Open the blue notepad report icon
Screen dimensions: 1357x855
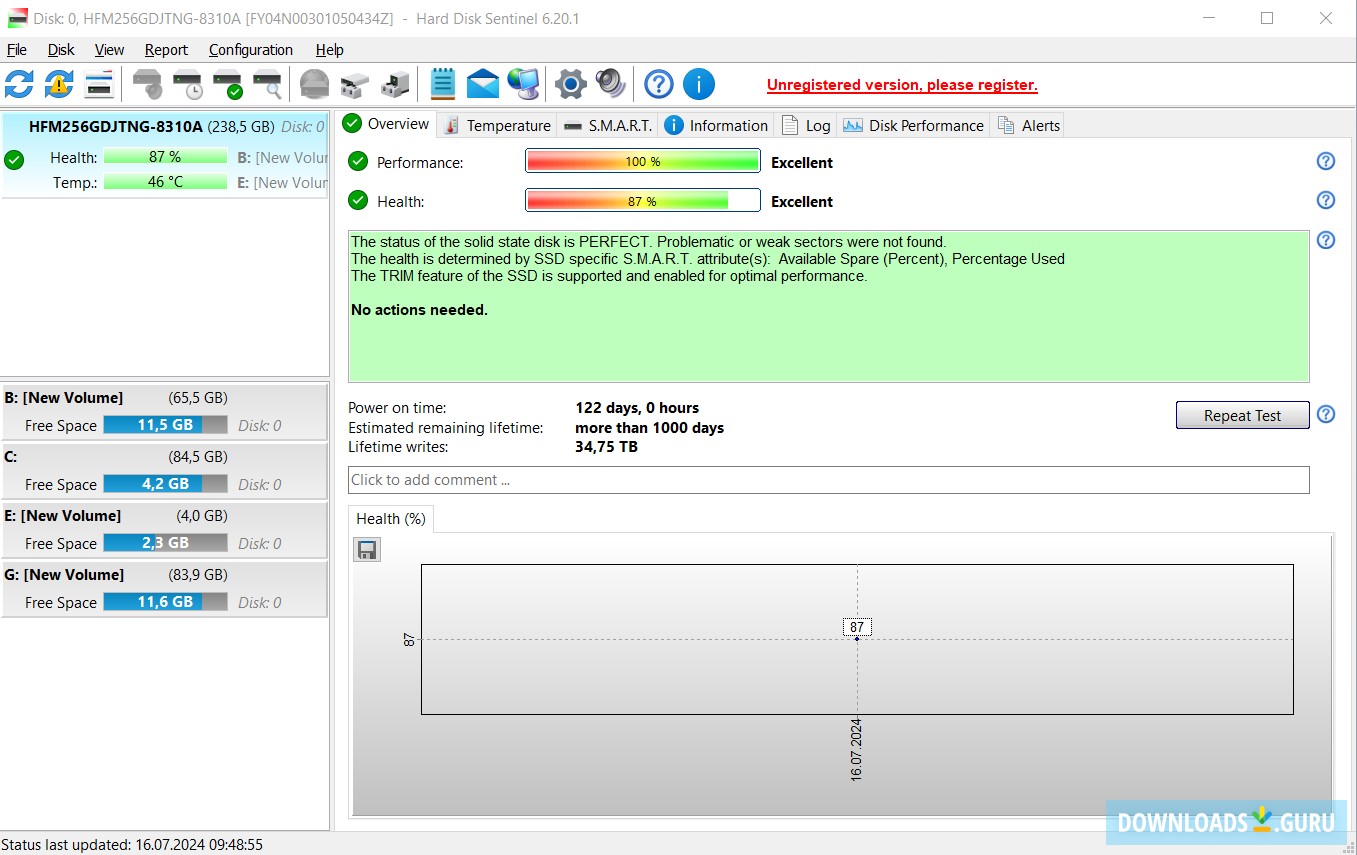(442, 84)
